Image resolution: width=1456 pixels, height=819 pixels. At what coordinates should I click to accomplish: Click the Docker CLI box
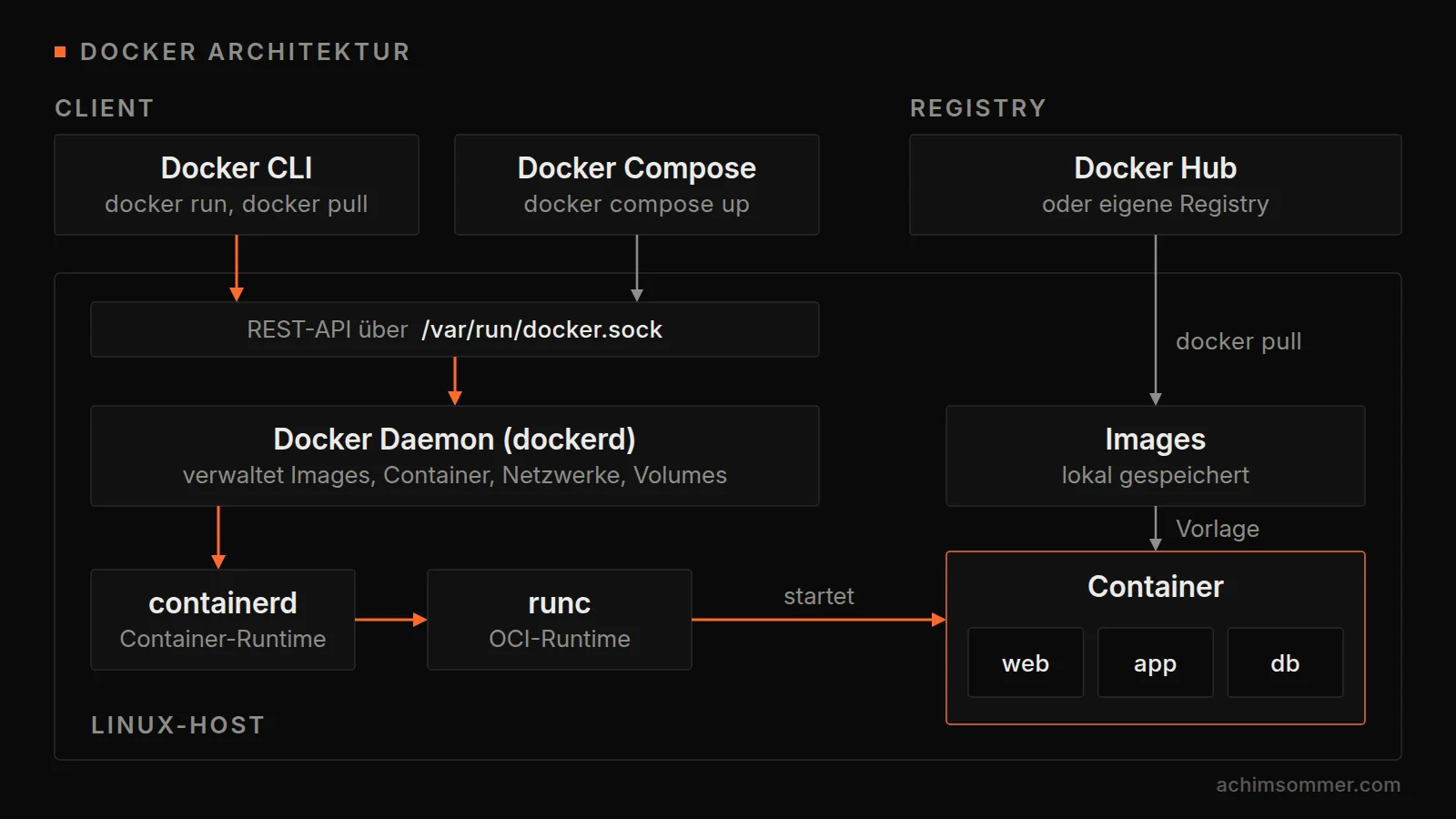tap(237, 185)
